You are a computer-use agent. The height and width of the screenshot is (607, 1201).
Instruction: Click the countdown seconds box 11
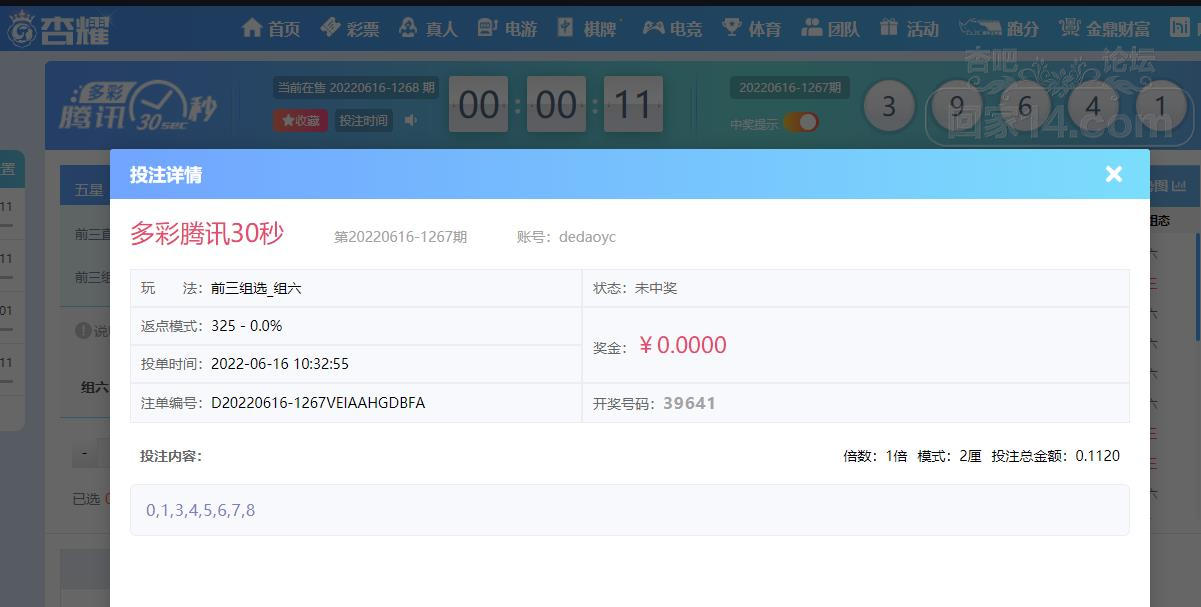pyautogui.click(x=633, y=104)
